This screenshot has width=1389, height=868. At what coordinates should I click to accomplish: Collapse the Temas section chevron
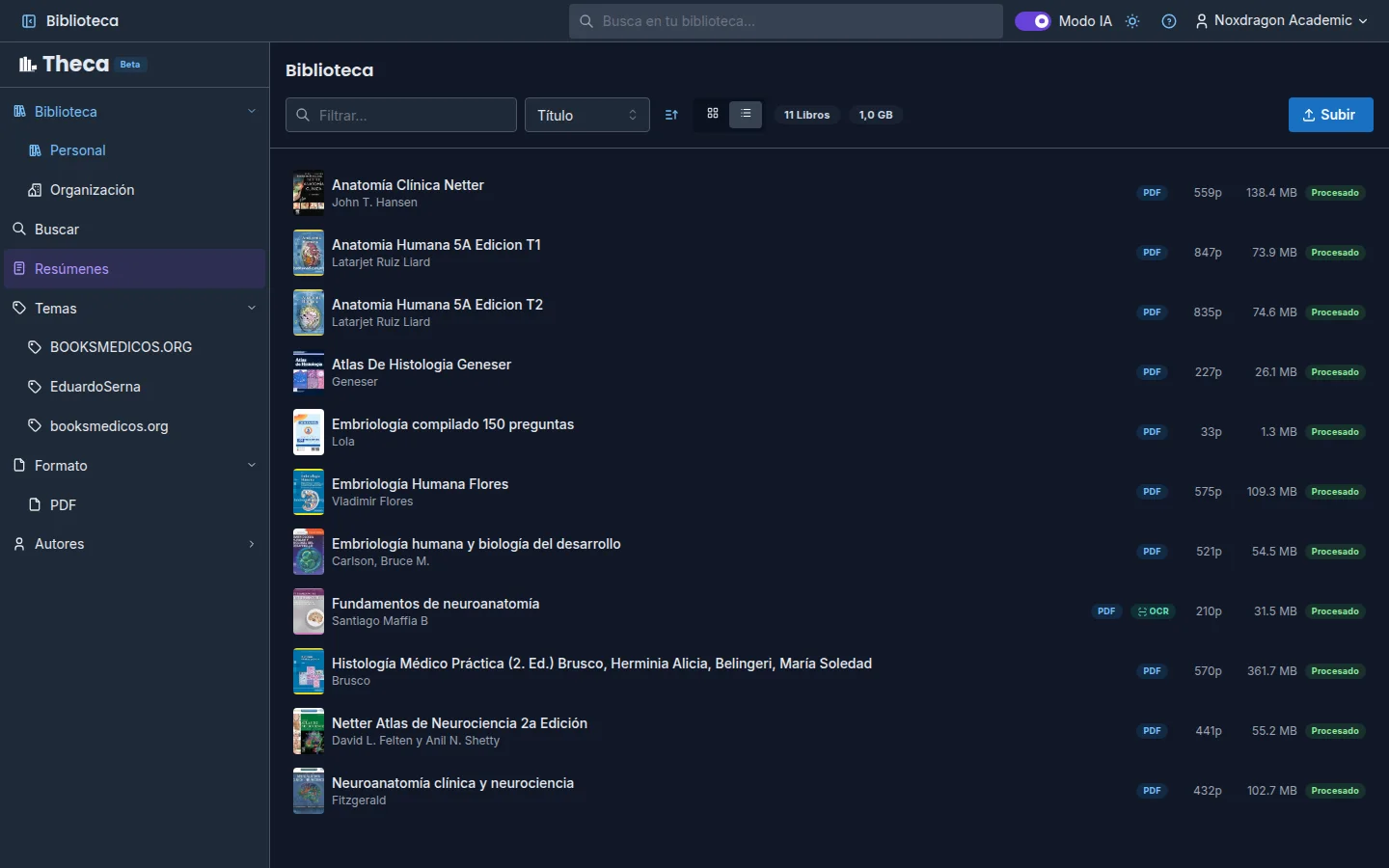(252, 308)
